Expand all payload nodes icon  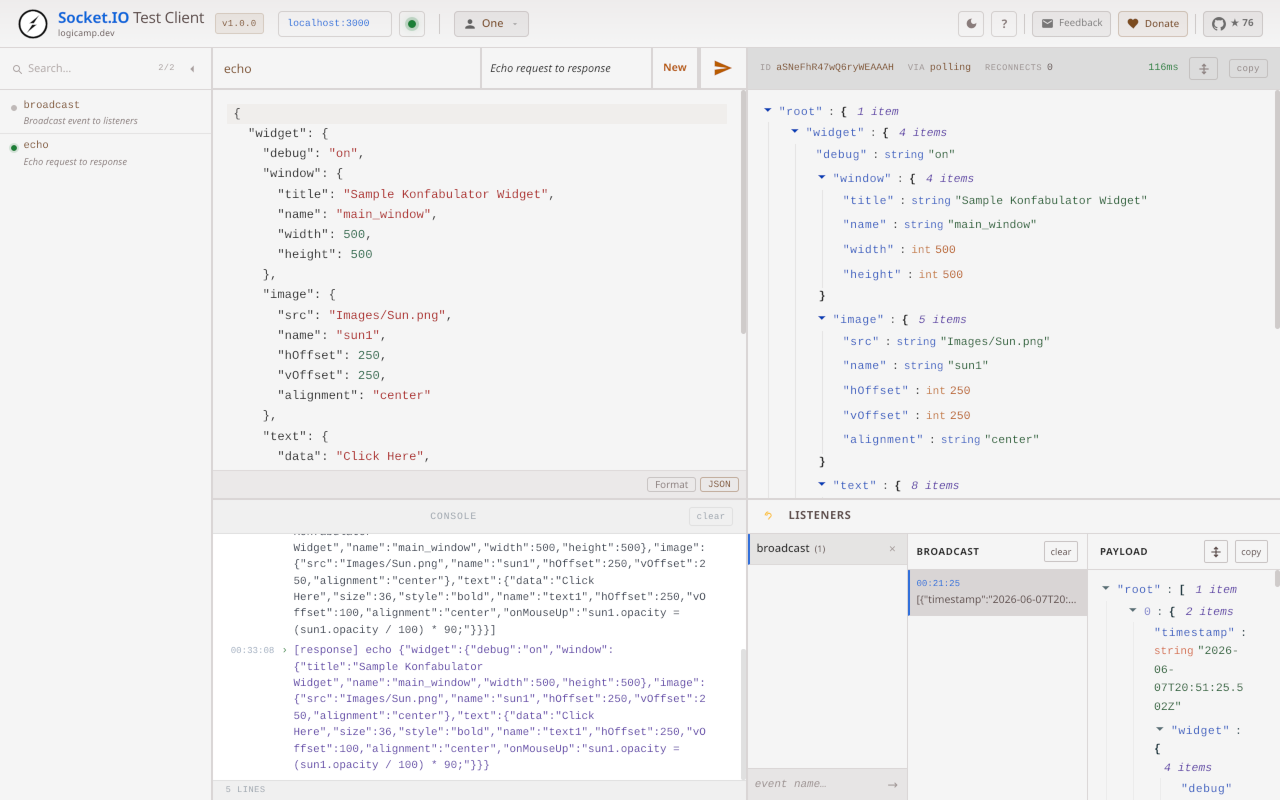click(1216, 551)
